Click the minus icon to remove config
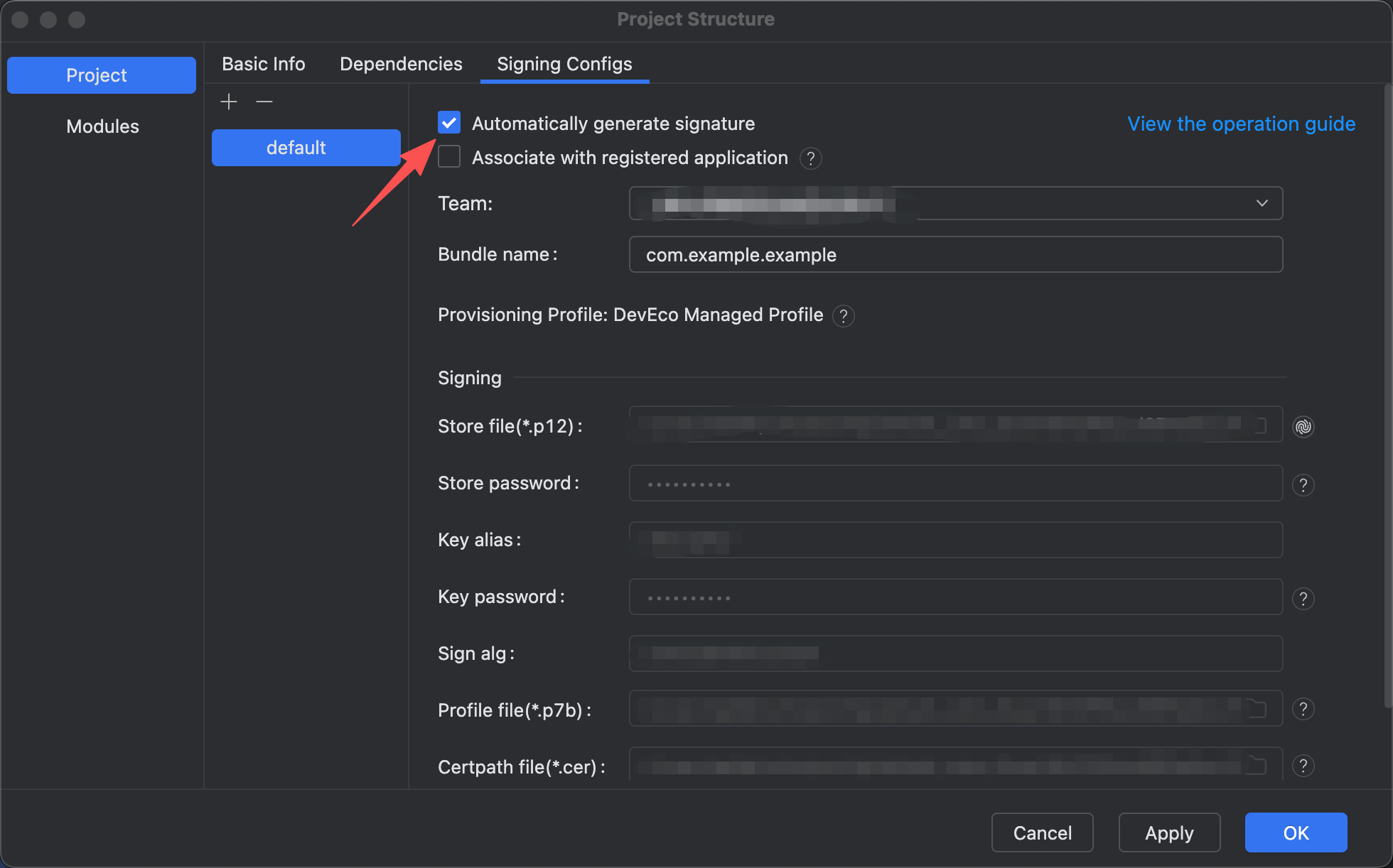This screenshot has width=1393, height=868. 264,102
